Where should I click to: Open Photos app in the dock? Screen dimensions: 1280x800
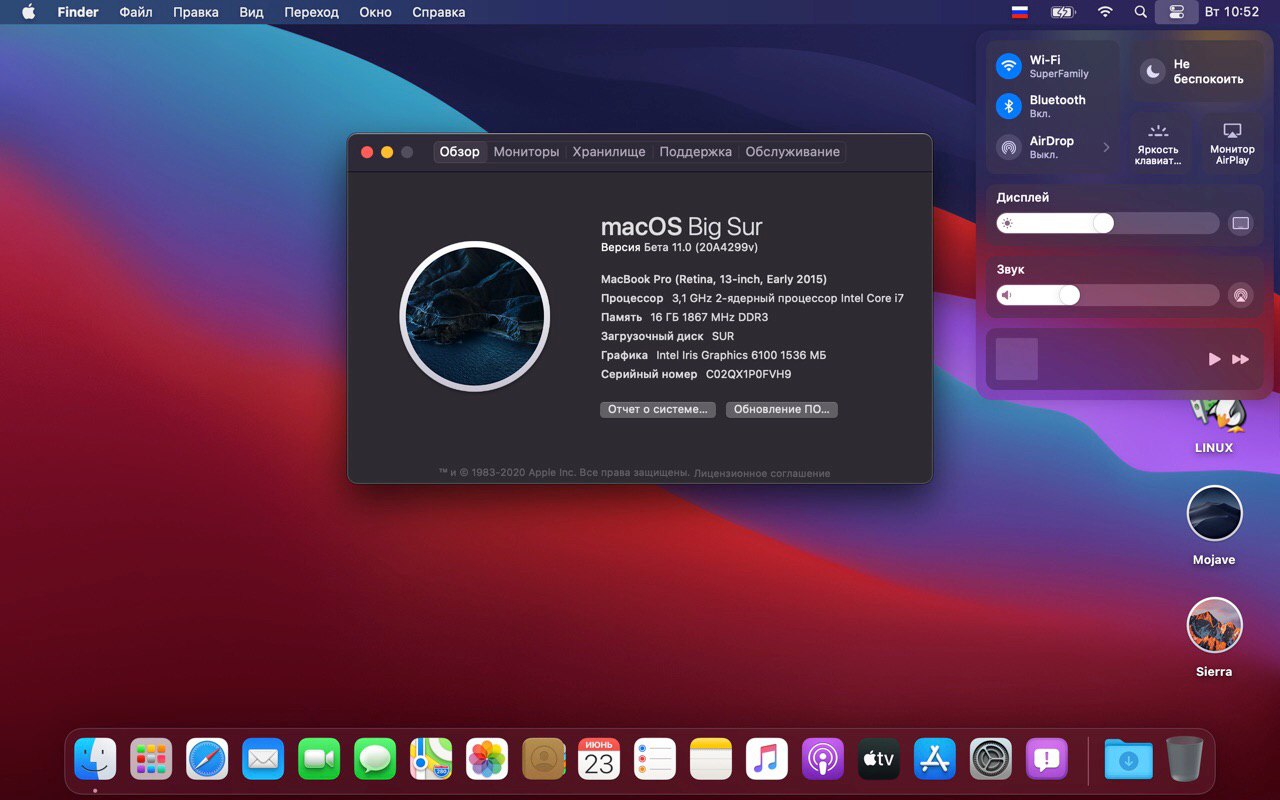(x=487, y=760)
